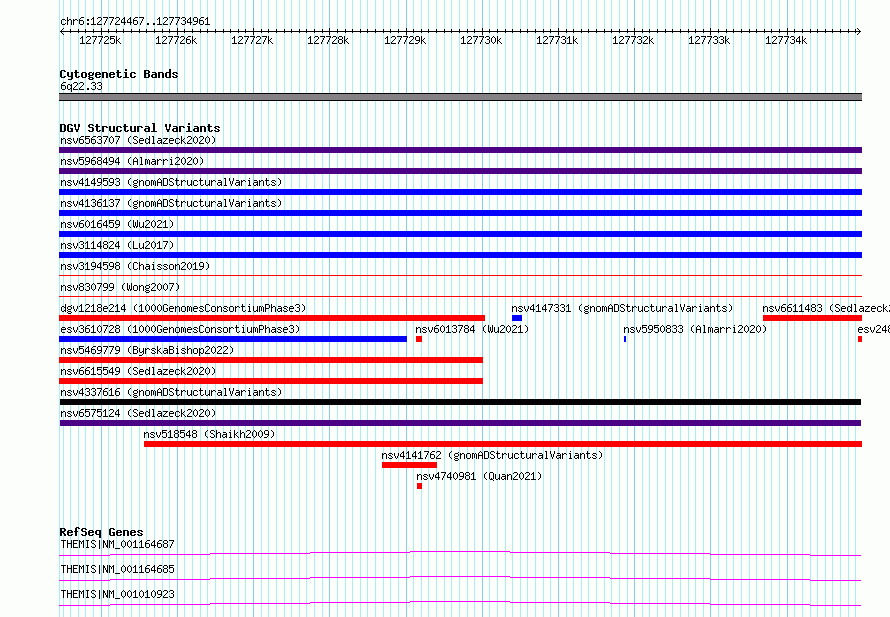The width and height of the screenshot is (890, 617).
Task: Click the tiny blue nsv5950833 variant marker
Action: click(625, 339)
